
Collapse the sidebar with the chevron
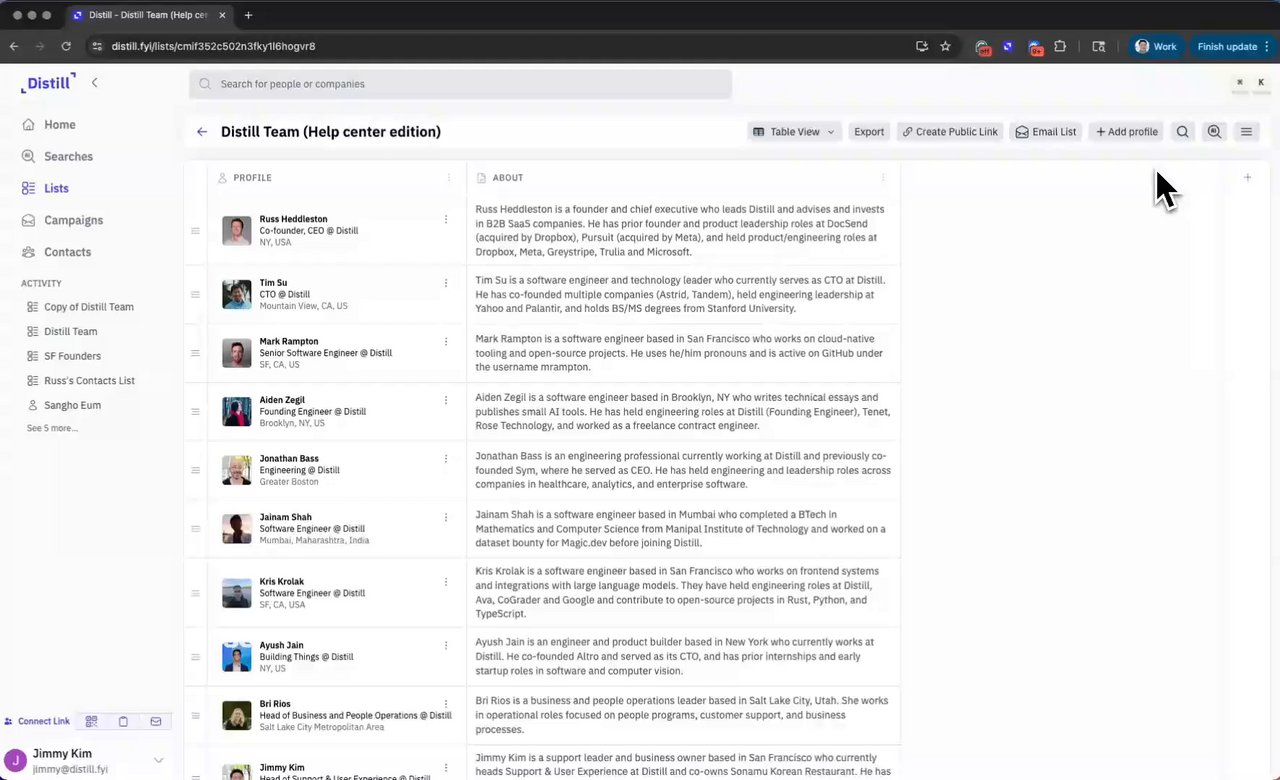(94, 83)
